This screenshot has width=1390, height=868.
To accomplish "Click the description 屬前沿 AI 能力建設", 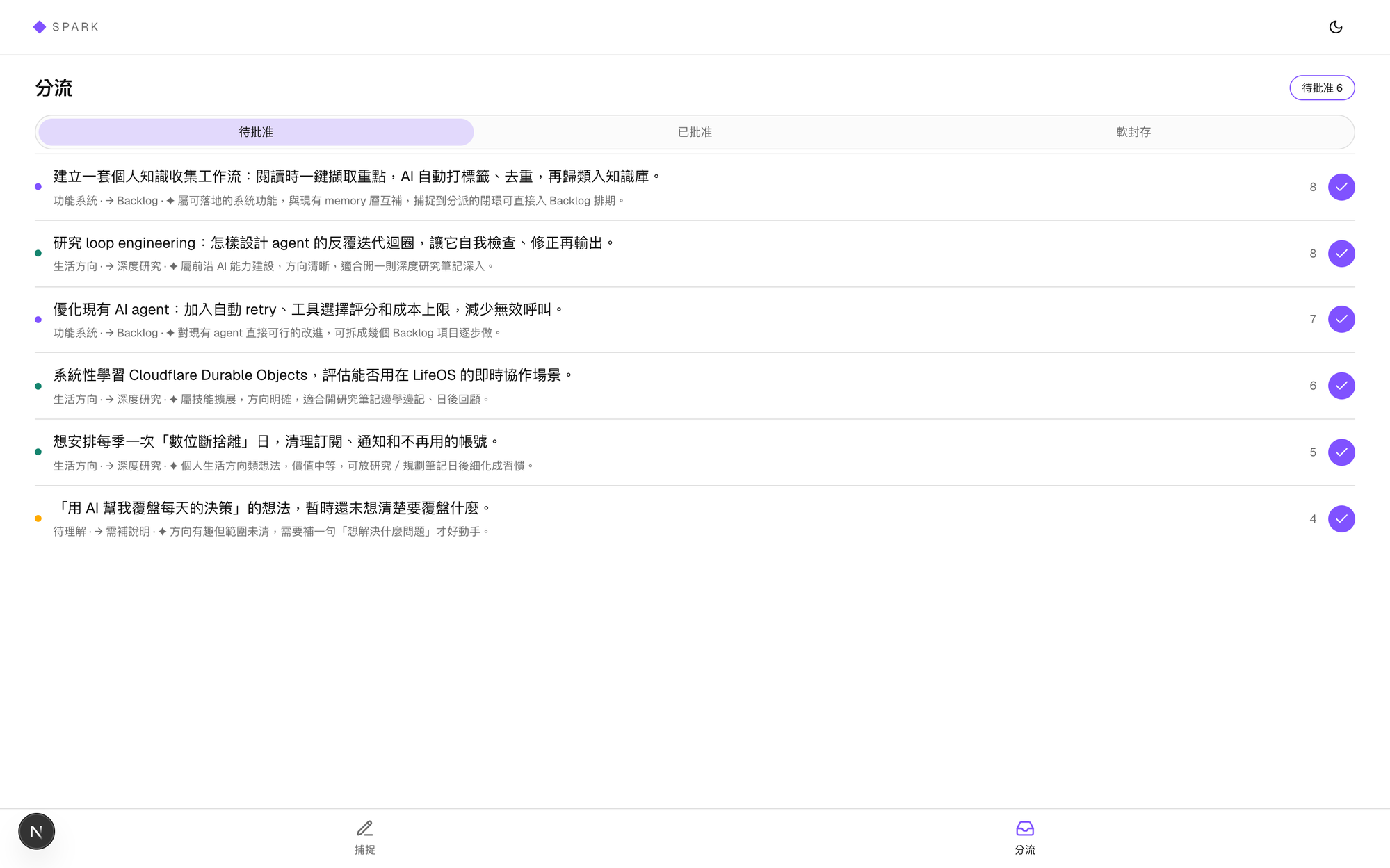I will (x=274, y=266).
